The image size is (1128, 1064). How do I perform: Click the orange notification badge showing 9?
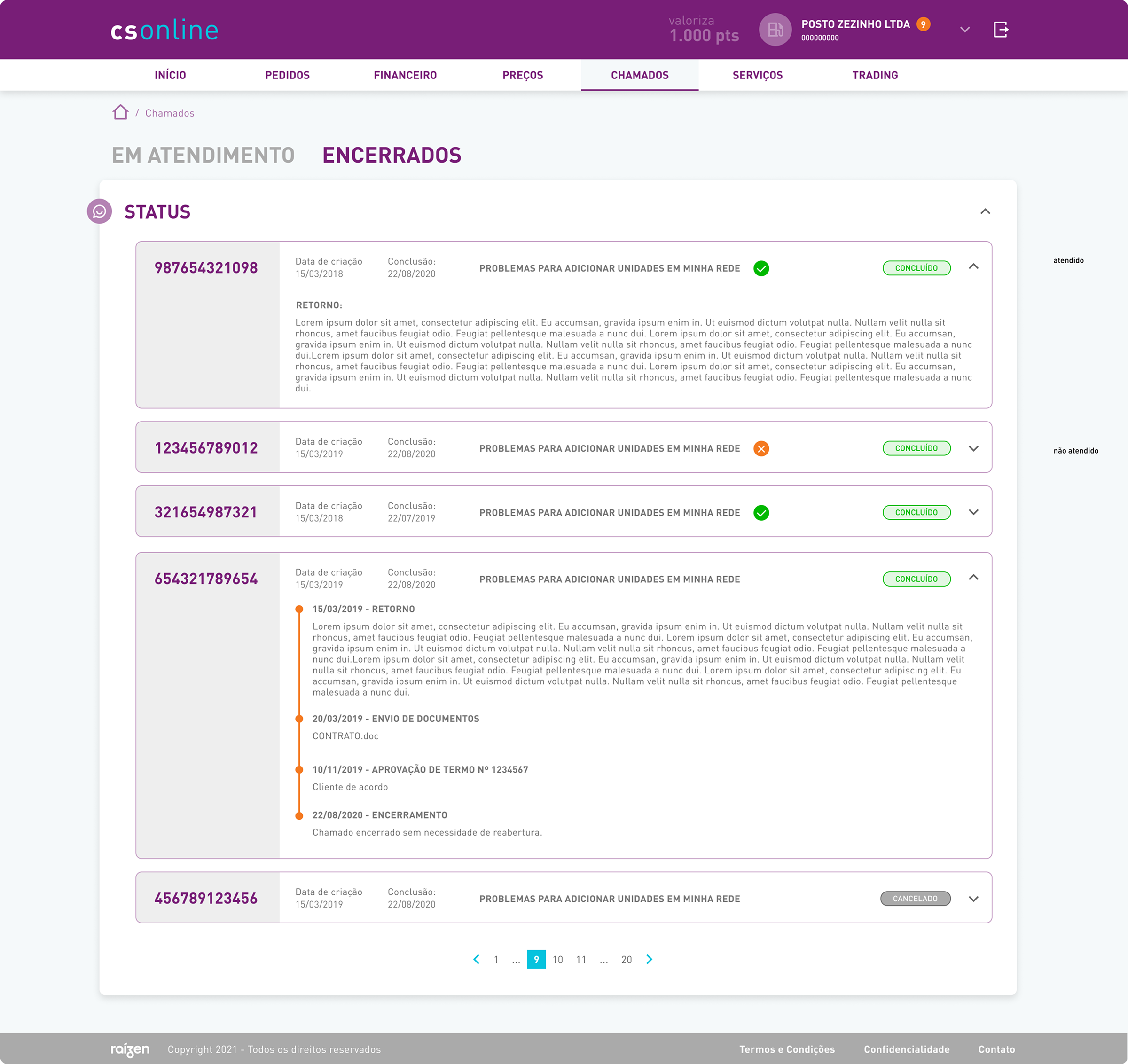(x=923, y=24)
